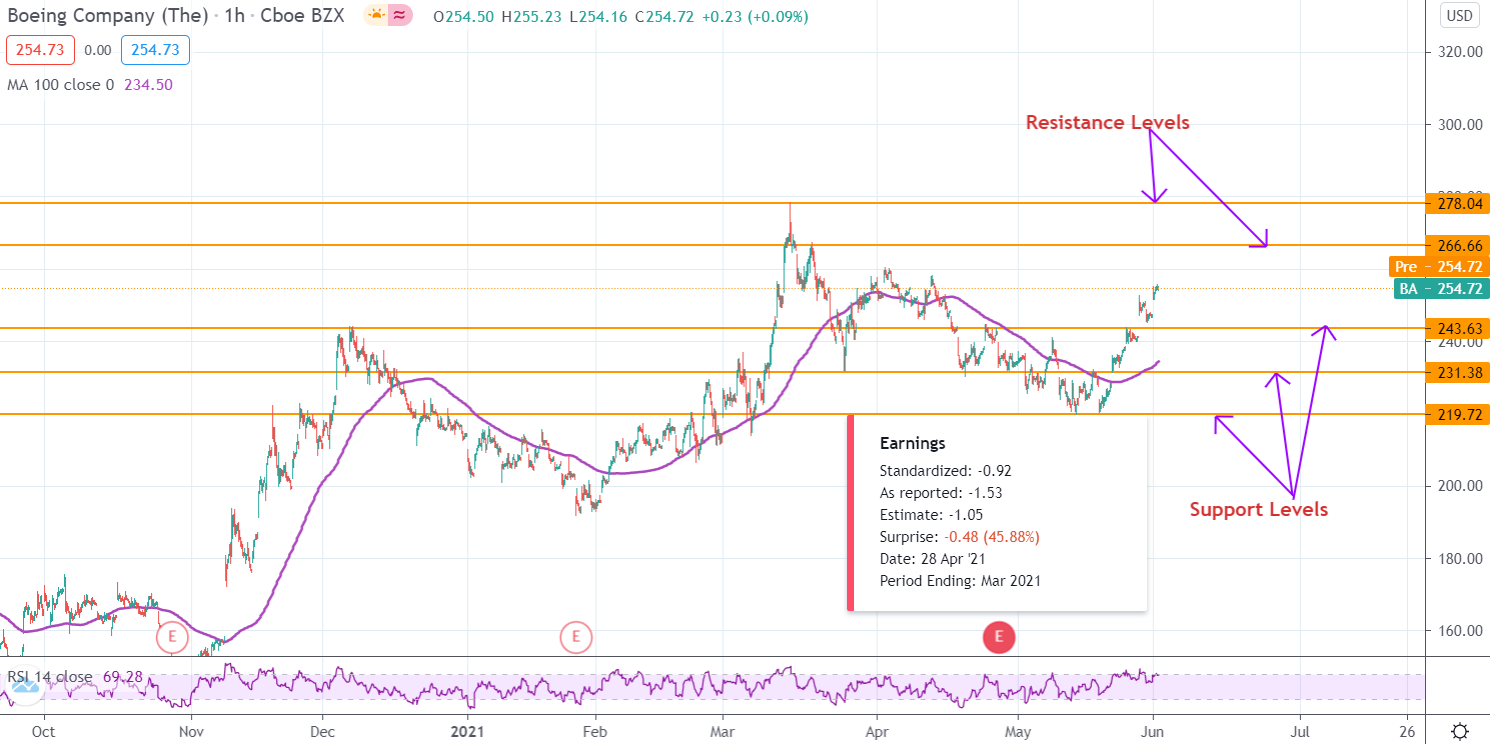Click the pink approximate-equal data badge icon
1490x744 pixels.
pos(400,16)
